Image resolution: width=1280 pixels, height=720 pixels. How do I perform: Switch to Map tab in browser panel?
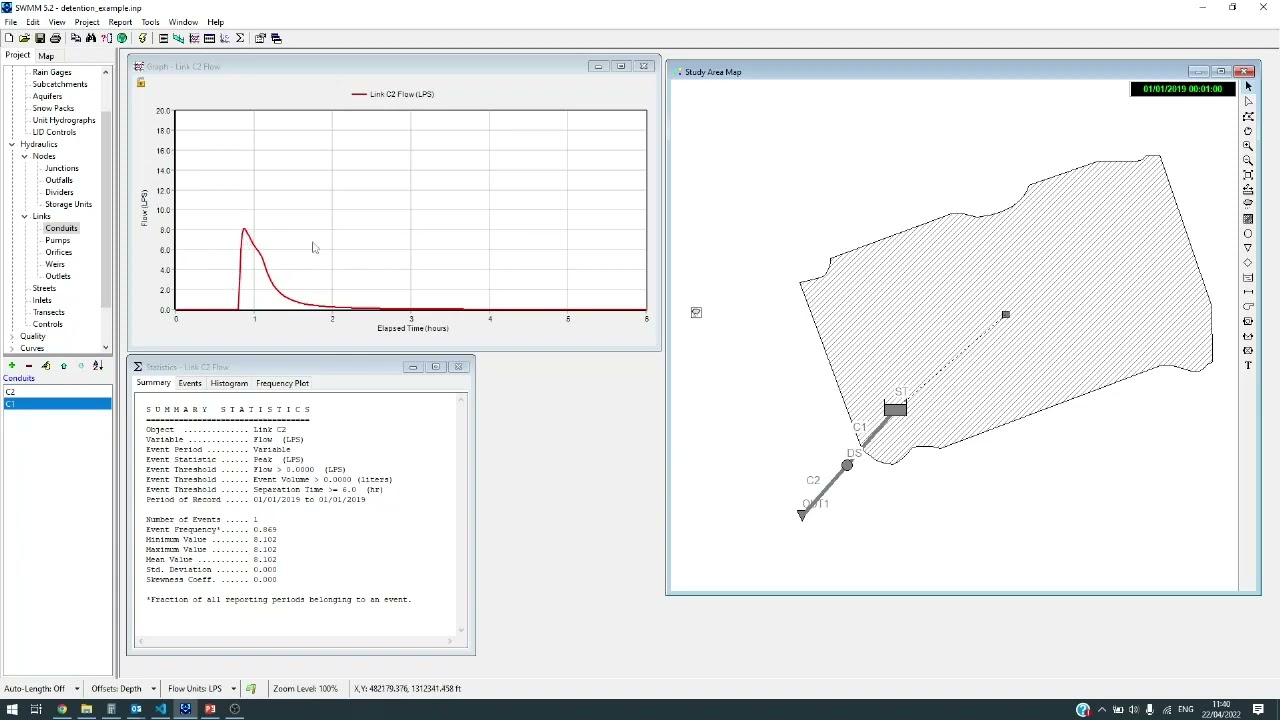click(x=46, y=56)
